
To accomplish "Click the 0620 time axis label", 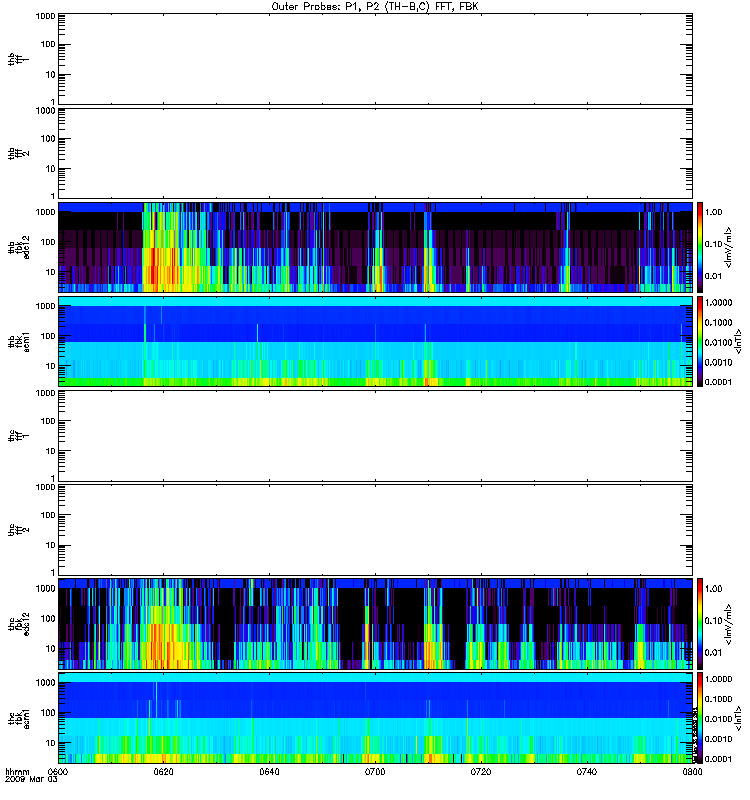I will coord(163,772).
